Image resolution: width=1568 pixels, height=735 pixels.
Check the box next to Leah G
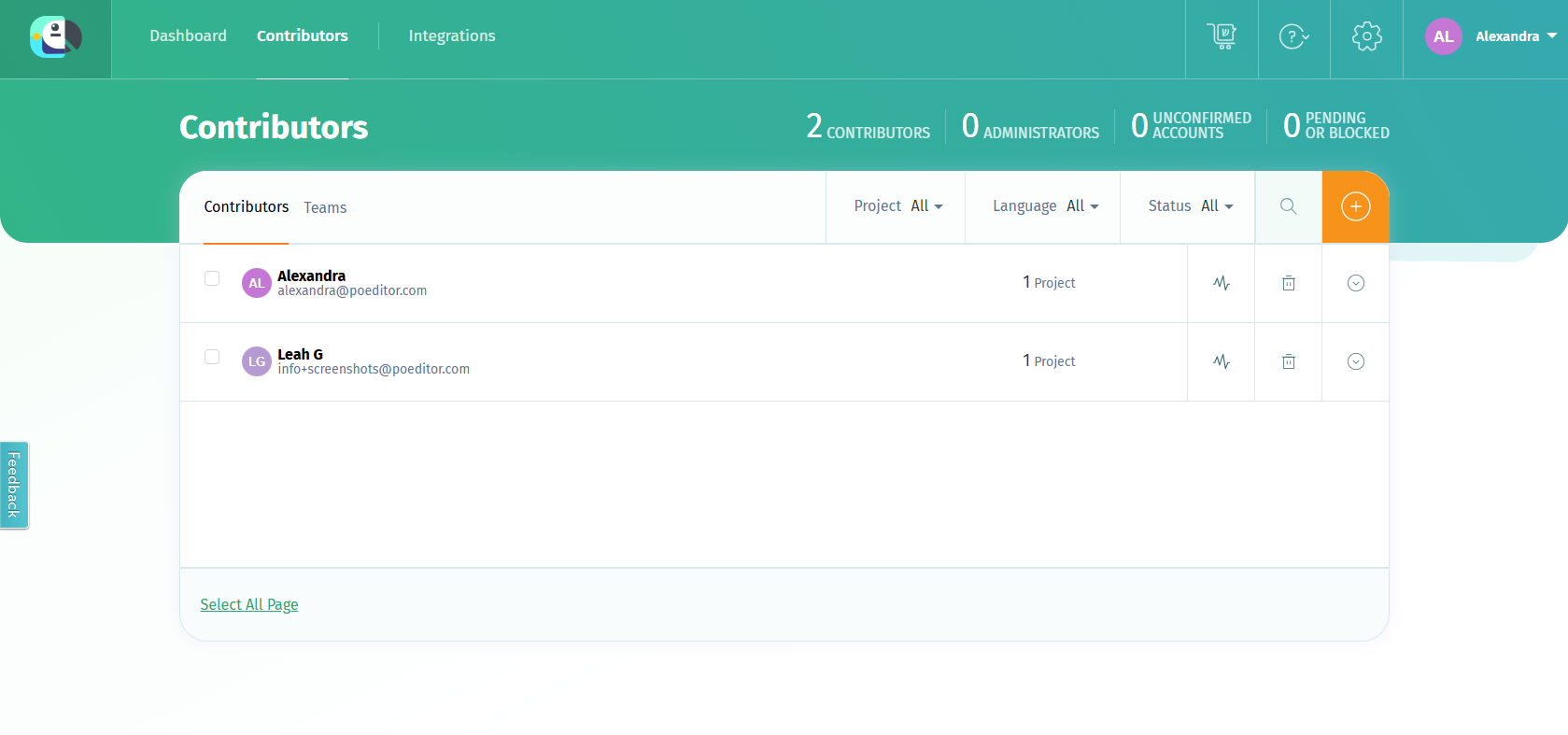pos(212,357)
